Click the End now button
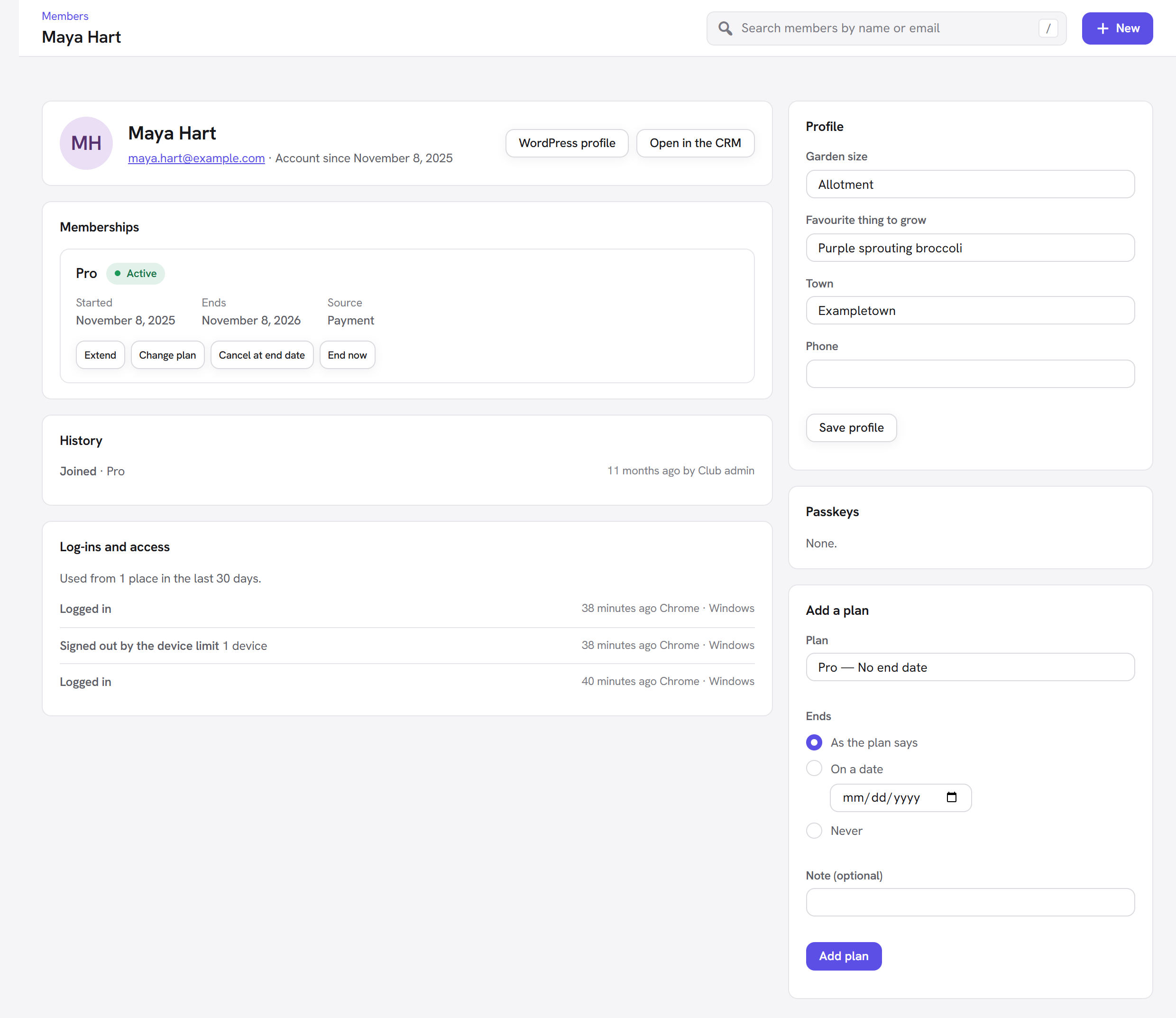The width and height of the screenshot is (1176, 1018). (x=347, y=355)
